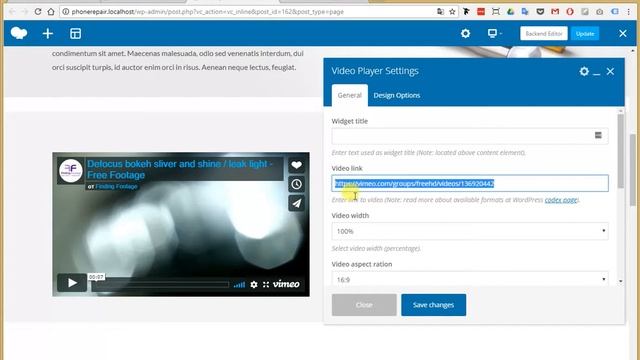Click the Vimeo video progress bar
The image size is (640, 360).
click(x=160, y=284)
